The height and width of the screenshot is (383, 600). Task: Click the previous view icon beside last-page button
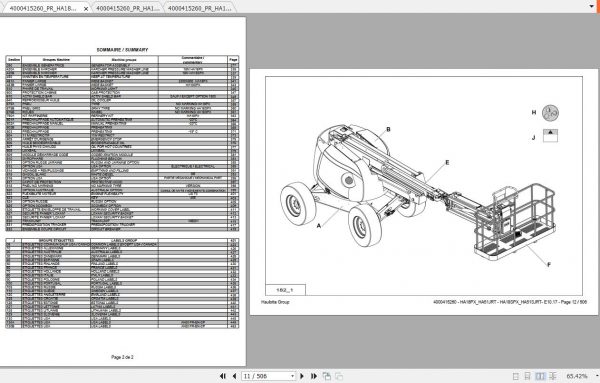(326, 376)
